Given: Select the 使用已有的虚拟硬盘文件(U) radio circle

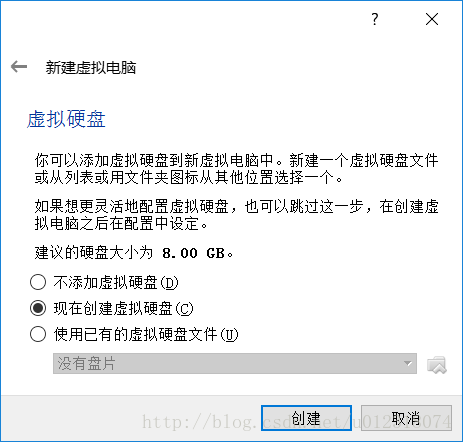Looking at the screenshot, I should pyautogui.click(x=38, y=334).
